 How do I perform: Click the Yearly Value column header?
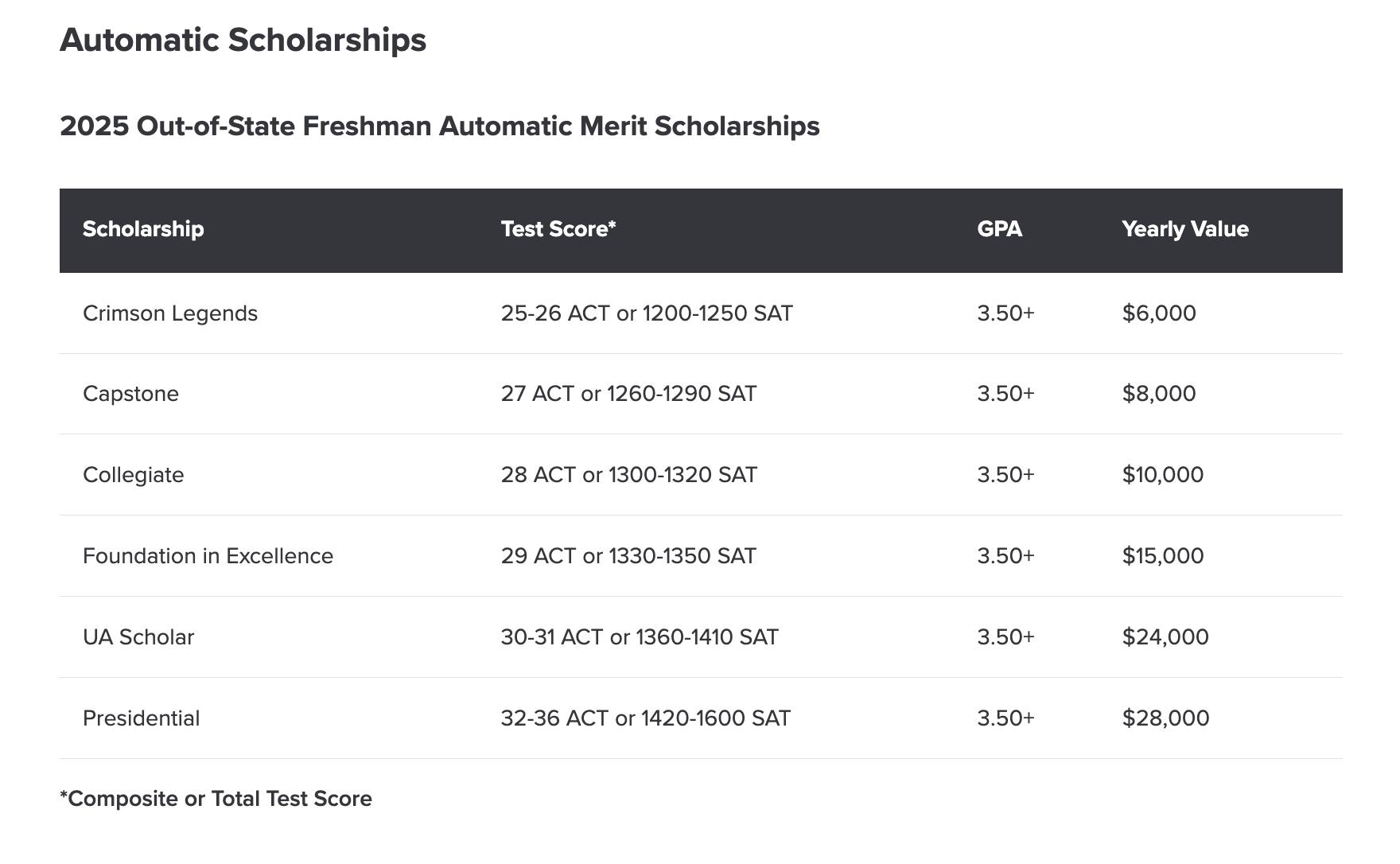(x=1185, y=229)
